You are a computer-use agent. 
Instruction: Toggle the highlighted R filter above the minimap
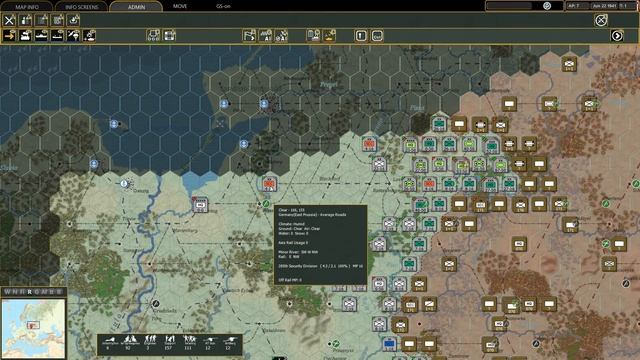(29, 292)
